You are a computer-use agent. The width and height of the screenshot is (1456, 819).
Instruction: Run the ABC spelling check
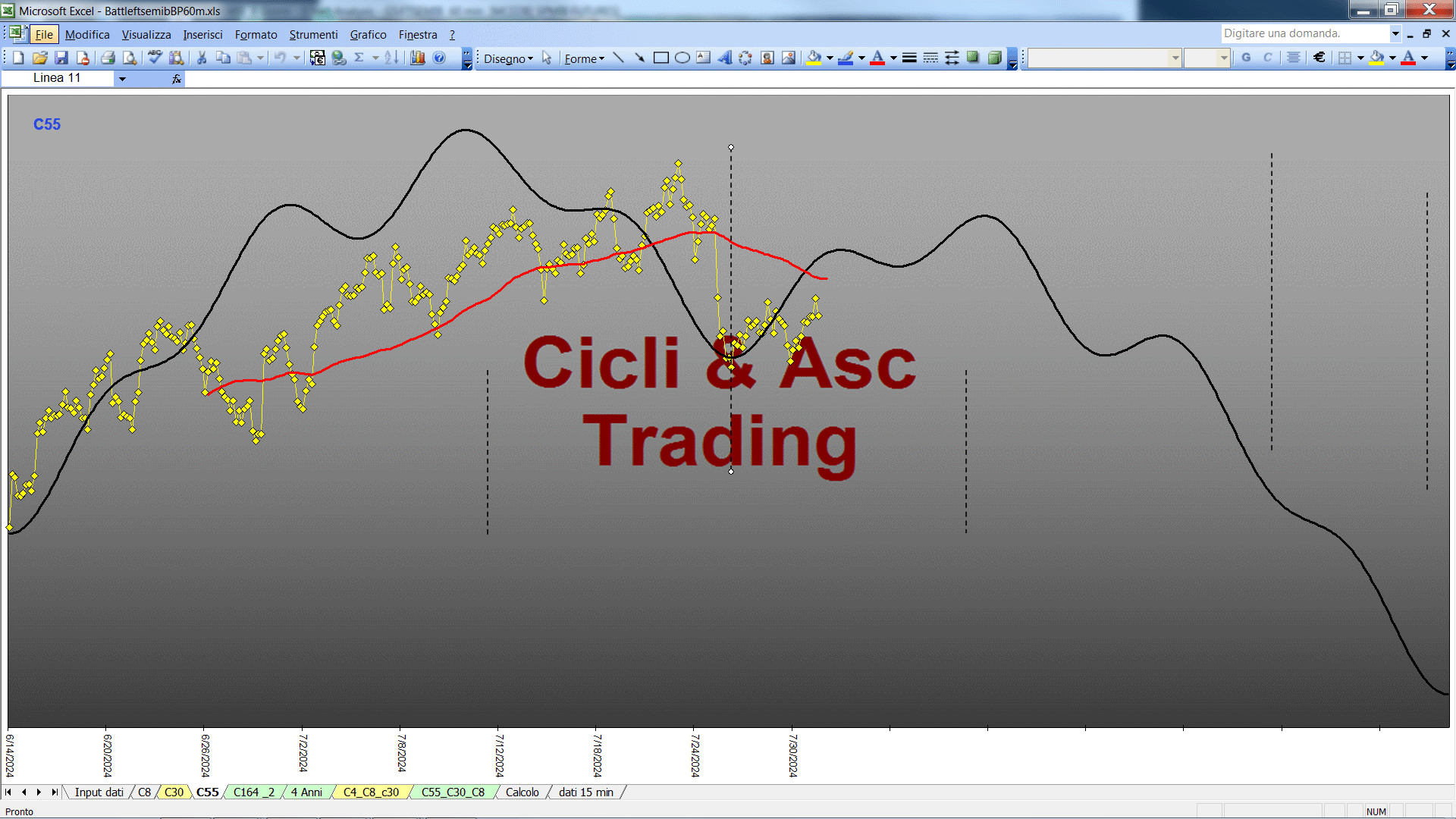click(155, 58)
